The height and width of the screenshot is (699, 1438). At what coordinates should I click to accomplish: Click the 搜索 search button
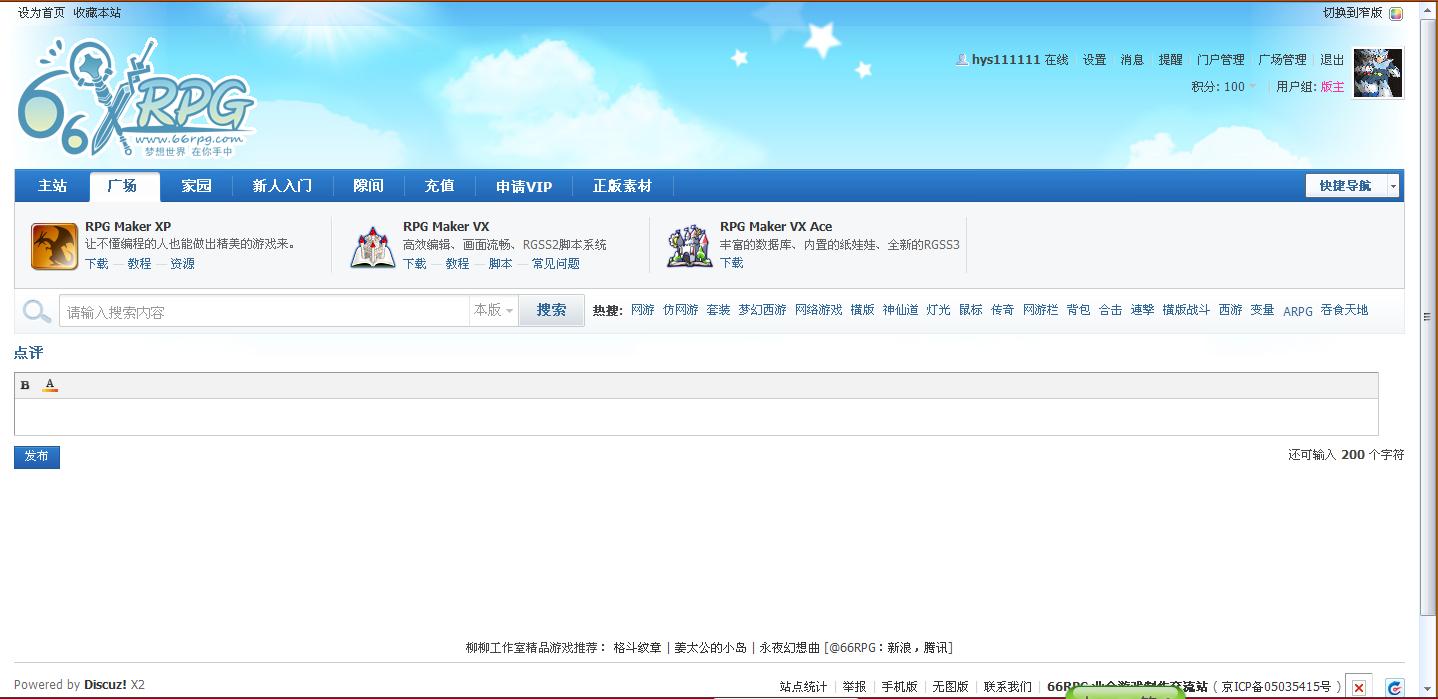coord(551,310)
